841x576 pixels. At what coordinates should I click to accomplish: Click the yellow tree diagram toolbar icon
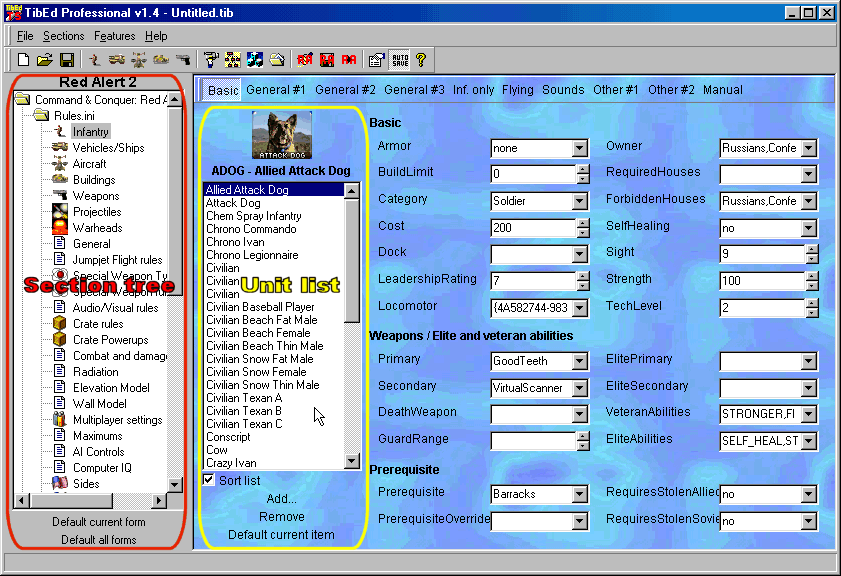point(233,60)
